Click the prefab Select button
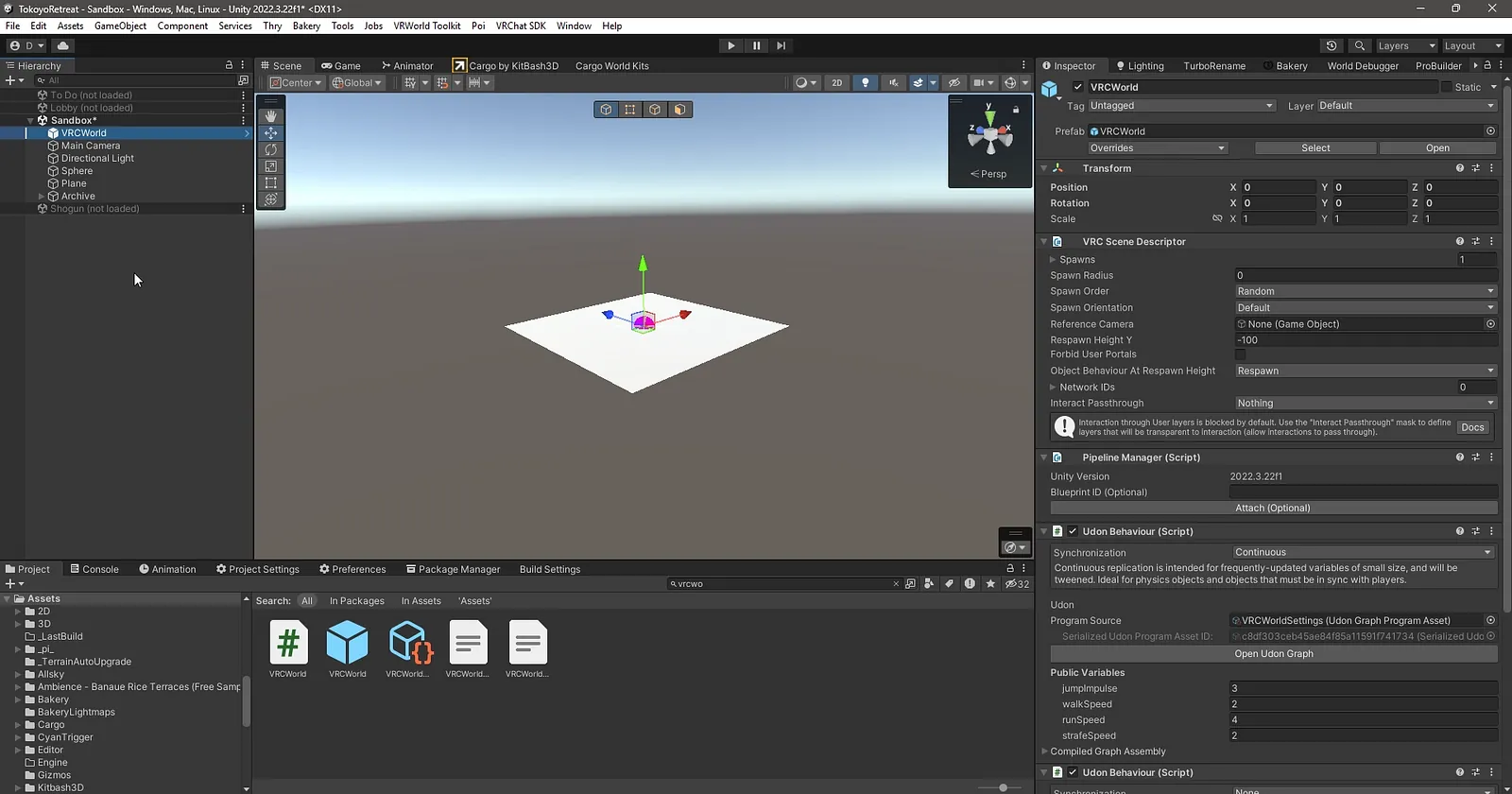 tap(1315, 148)
